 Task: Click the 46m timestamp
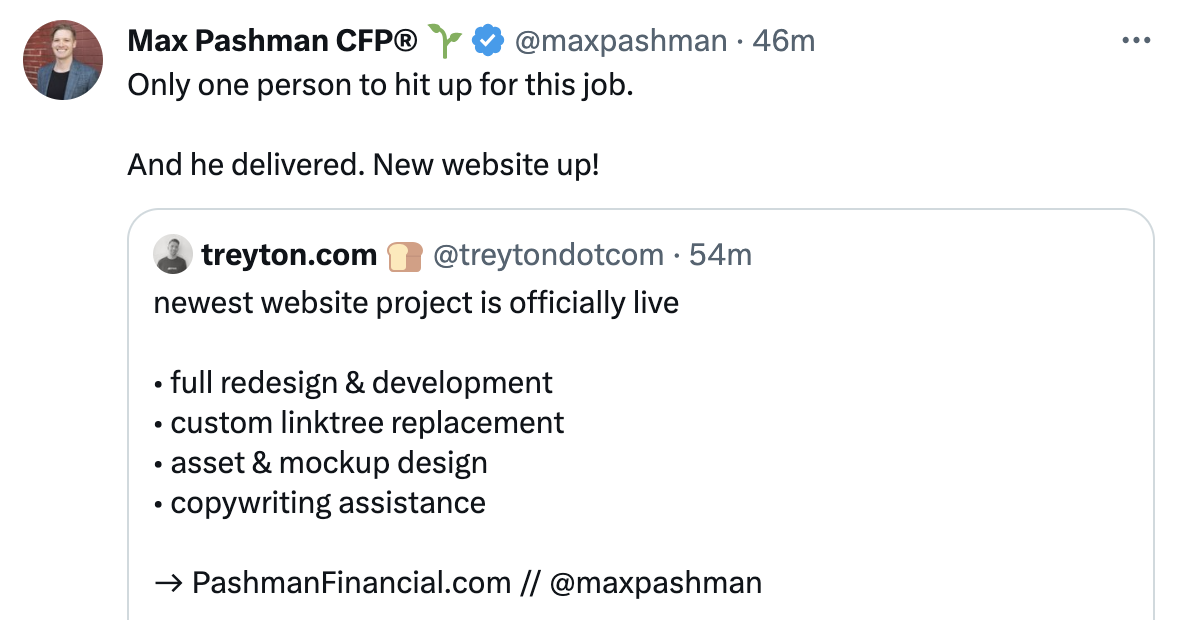[784, 41]
